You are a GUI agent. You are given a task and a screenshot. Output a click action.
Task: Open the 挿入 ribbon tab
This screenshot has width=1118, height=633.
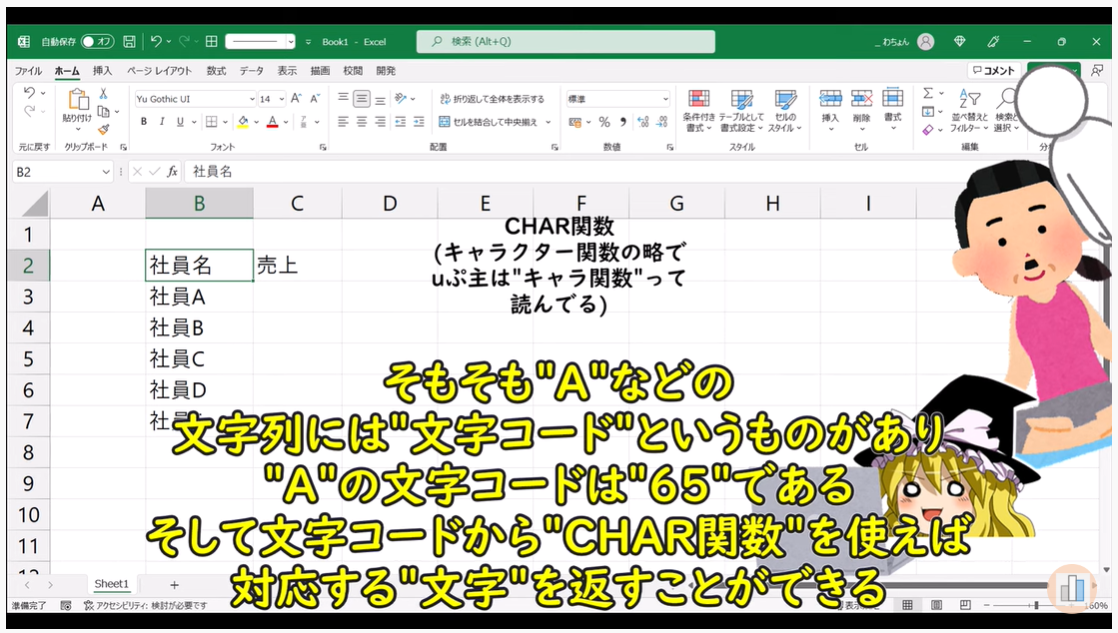click(102, 71)
